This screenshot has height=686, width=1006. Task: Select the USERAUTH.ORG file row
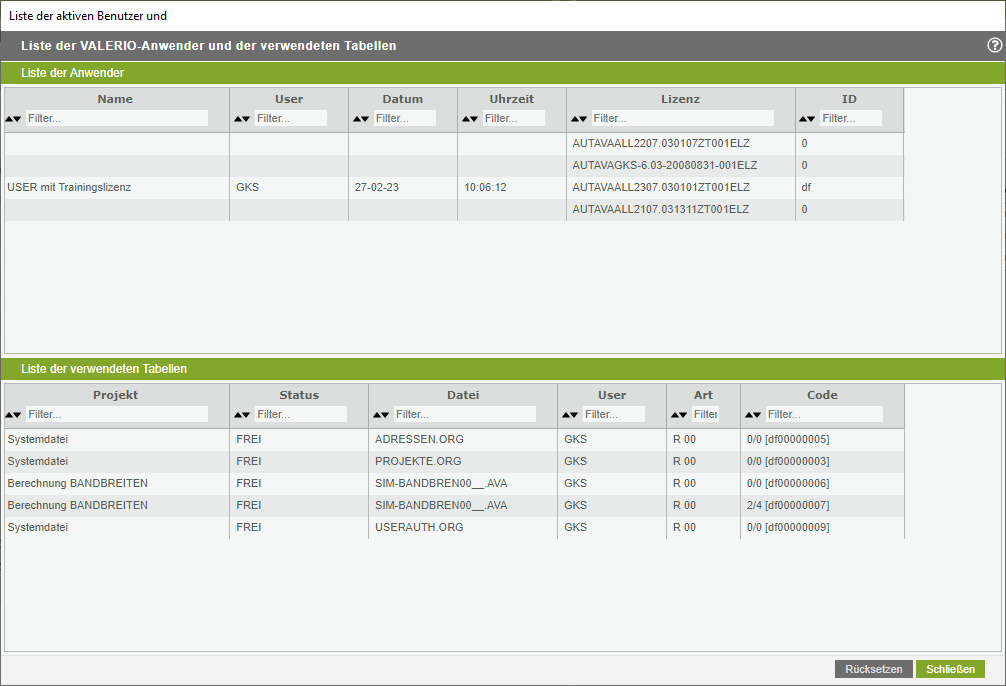419,527
